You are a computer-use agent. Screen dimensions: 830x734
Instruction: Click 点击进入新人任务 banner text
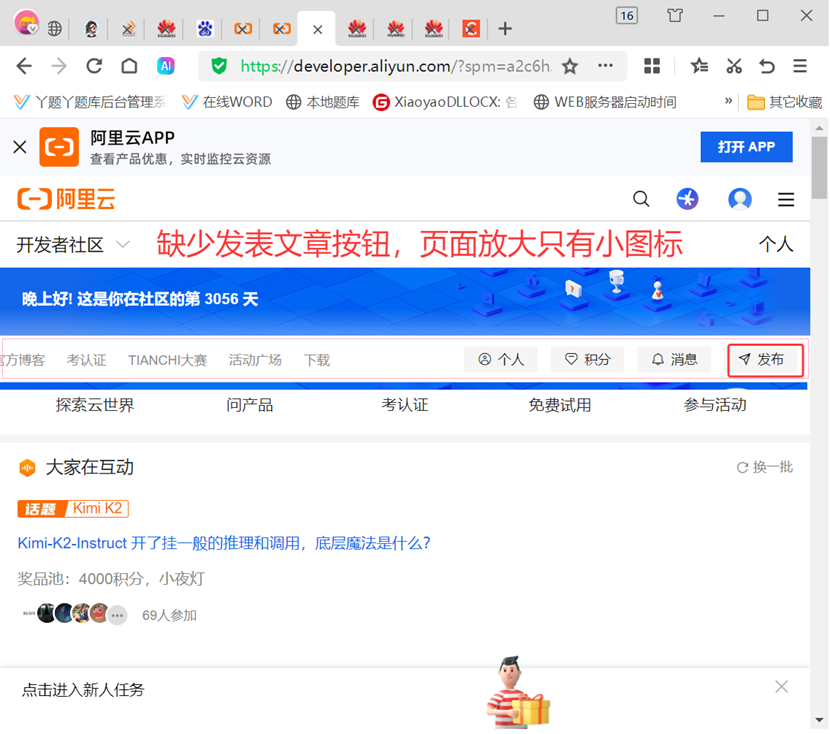[x=83, y=690]
